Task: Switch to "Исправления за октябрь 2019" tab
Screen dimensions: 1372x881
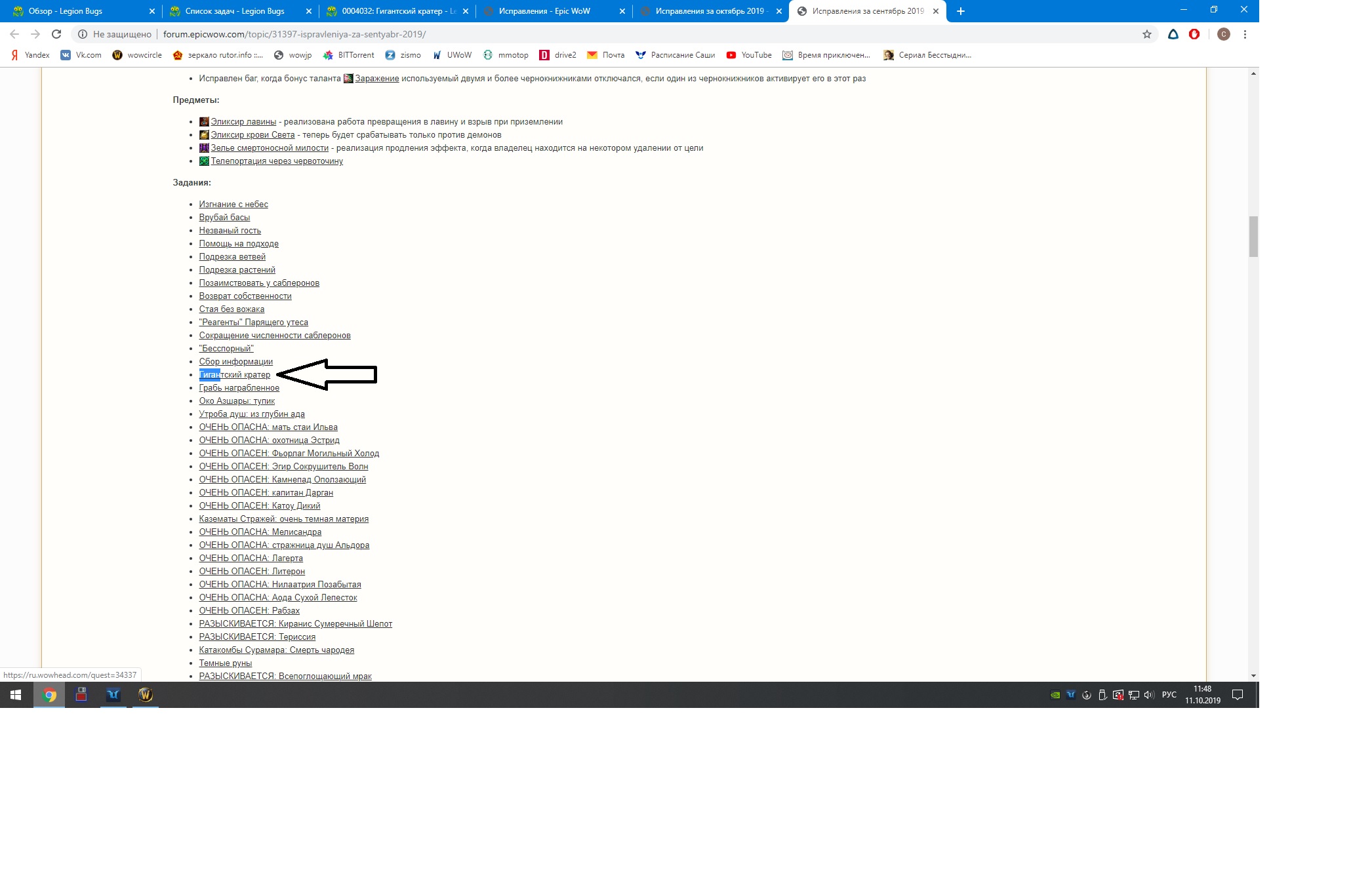Action: tap(710, 11)
